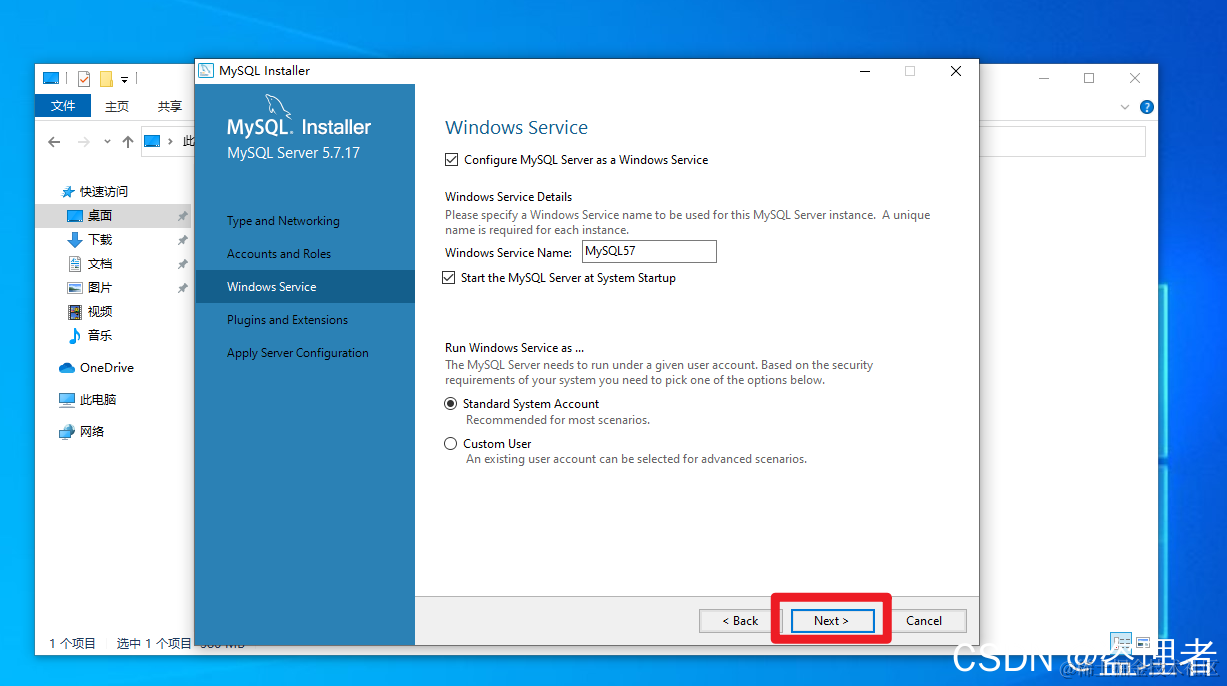This screenshot has height=686, width=1227.
Task: Click the Next button
Action: tap(831, 620)
